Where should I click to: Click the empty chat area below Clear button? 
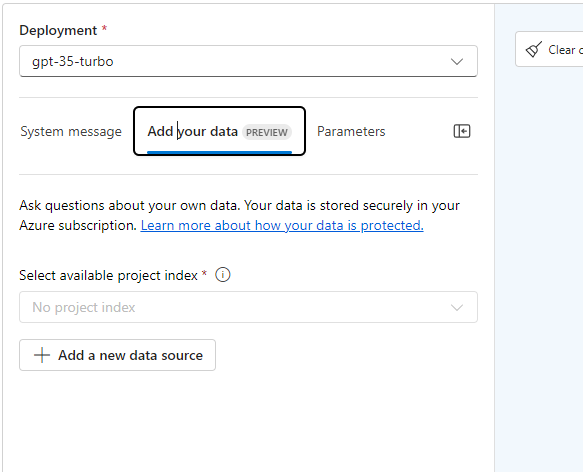tap(539, 260)
